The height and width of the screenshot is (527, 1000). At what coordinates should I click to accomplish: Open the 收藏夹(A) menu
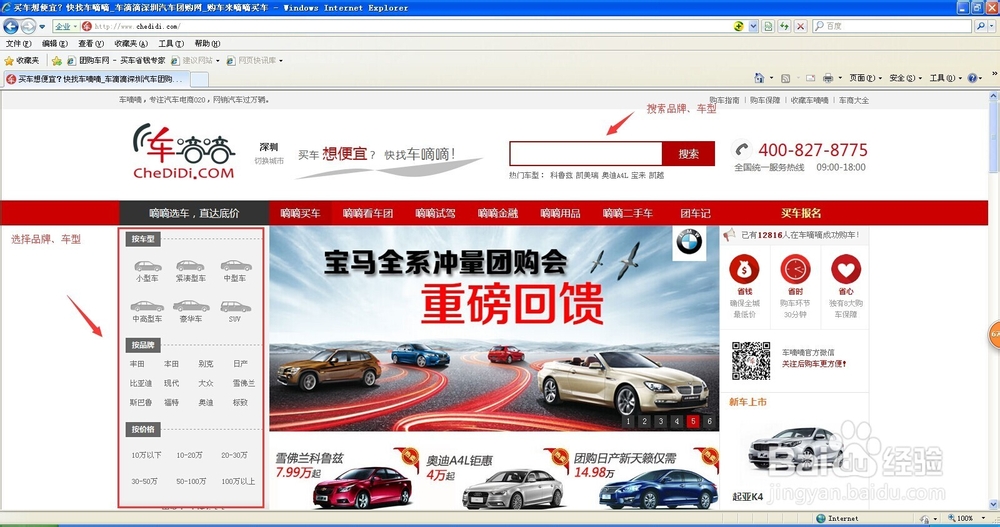[x=131, y=43]
